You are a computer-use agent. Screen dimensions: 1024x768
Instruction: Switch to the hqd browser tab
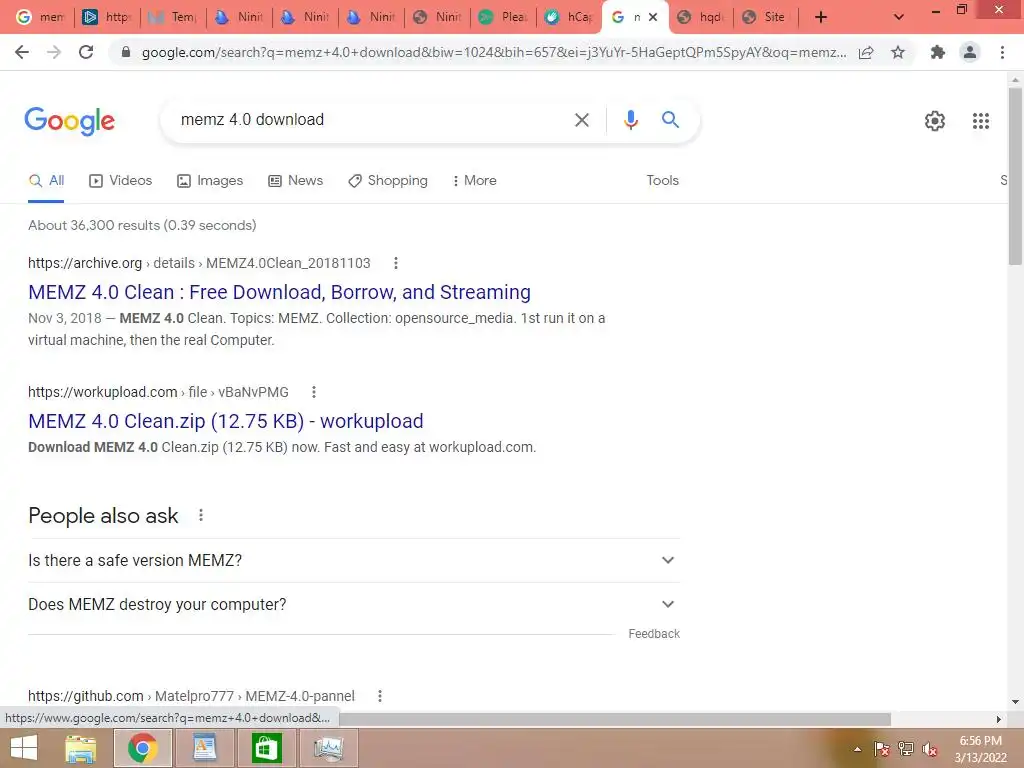[x=701, y=18]
